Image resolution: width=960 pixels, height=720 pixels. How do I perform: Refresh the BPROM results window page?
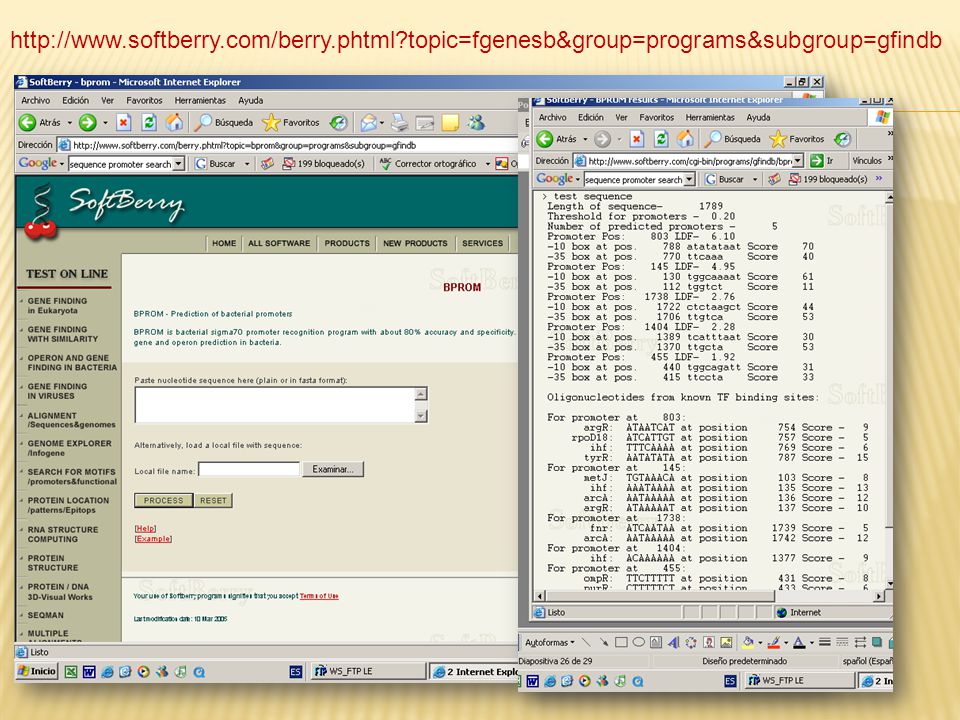(x=661, y=139)
